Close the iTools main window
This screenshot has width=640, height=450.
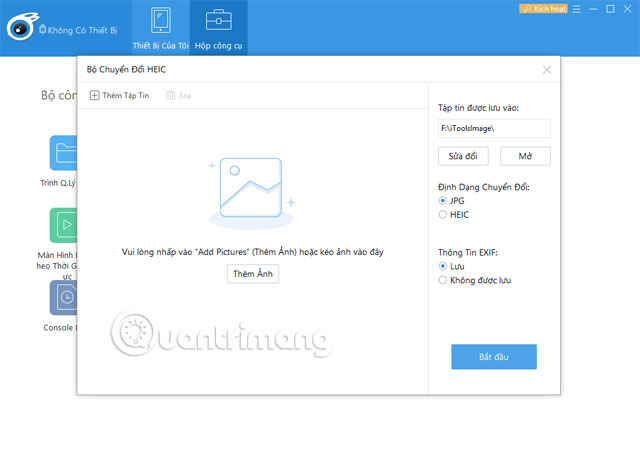pos(627,9)
